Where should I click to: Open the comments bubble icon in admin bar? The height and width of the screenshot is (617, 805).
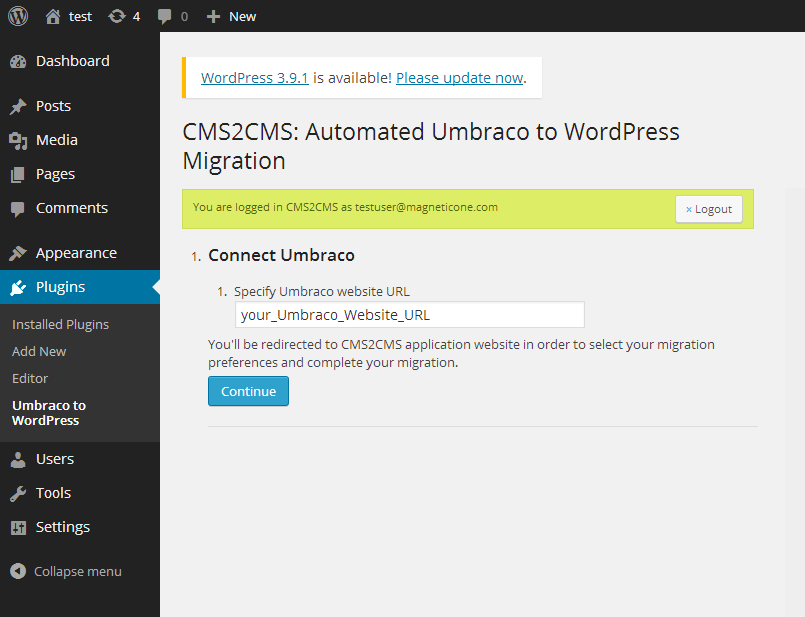coord(164,17)
